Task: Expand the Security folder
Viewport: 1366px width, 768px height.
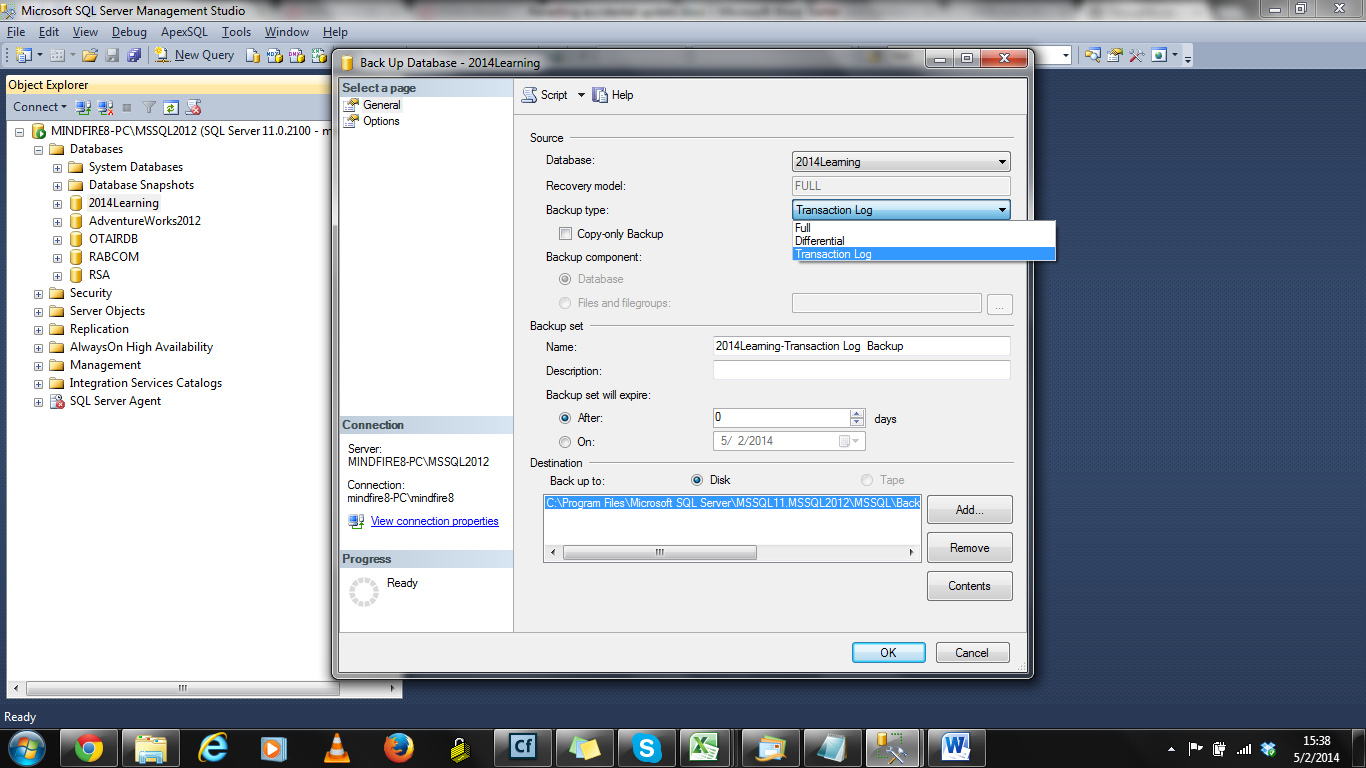Action: (x=39, y=293)
